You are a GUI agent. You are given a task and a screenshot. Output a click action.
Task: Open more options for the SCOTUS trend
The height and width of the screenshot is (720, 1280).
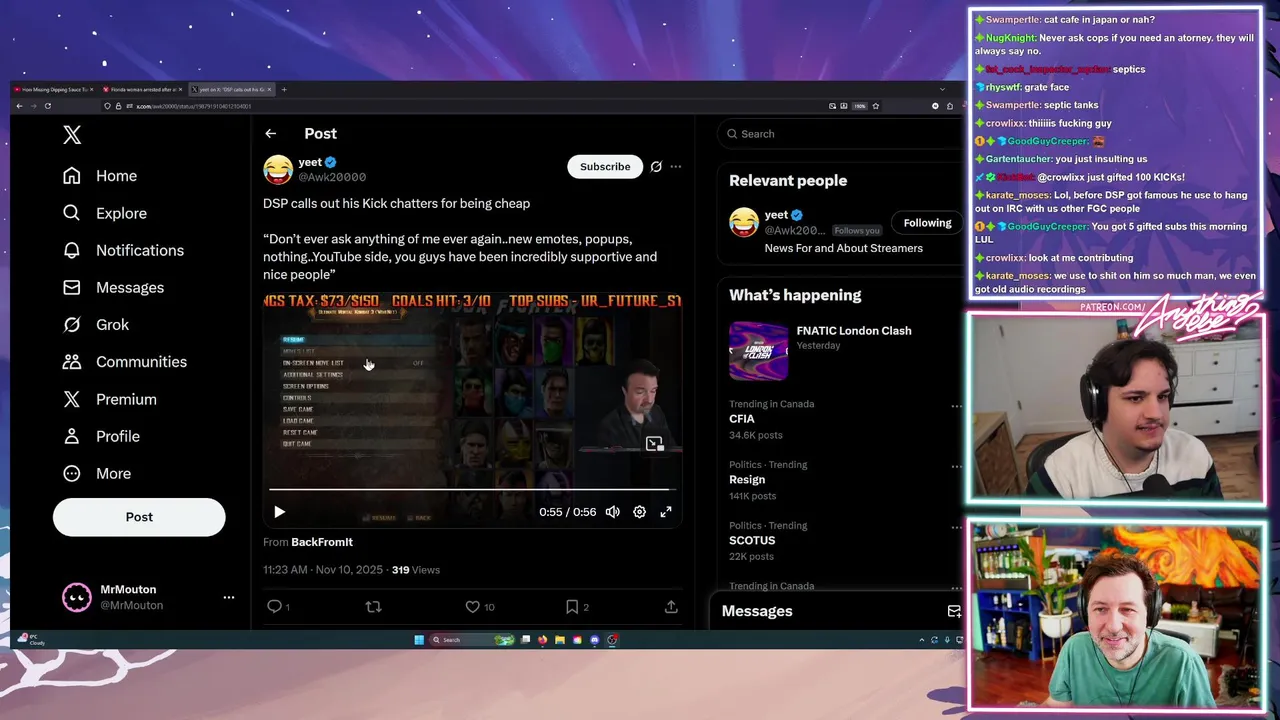coord(956,527)
